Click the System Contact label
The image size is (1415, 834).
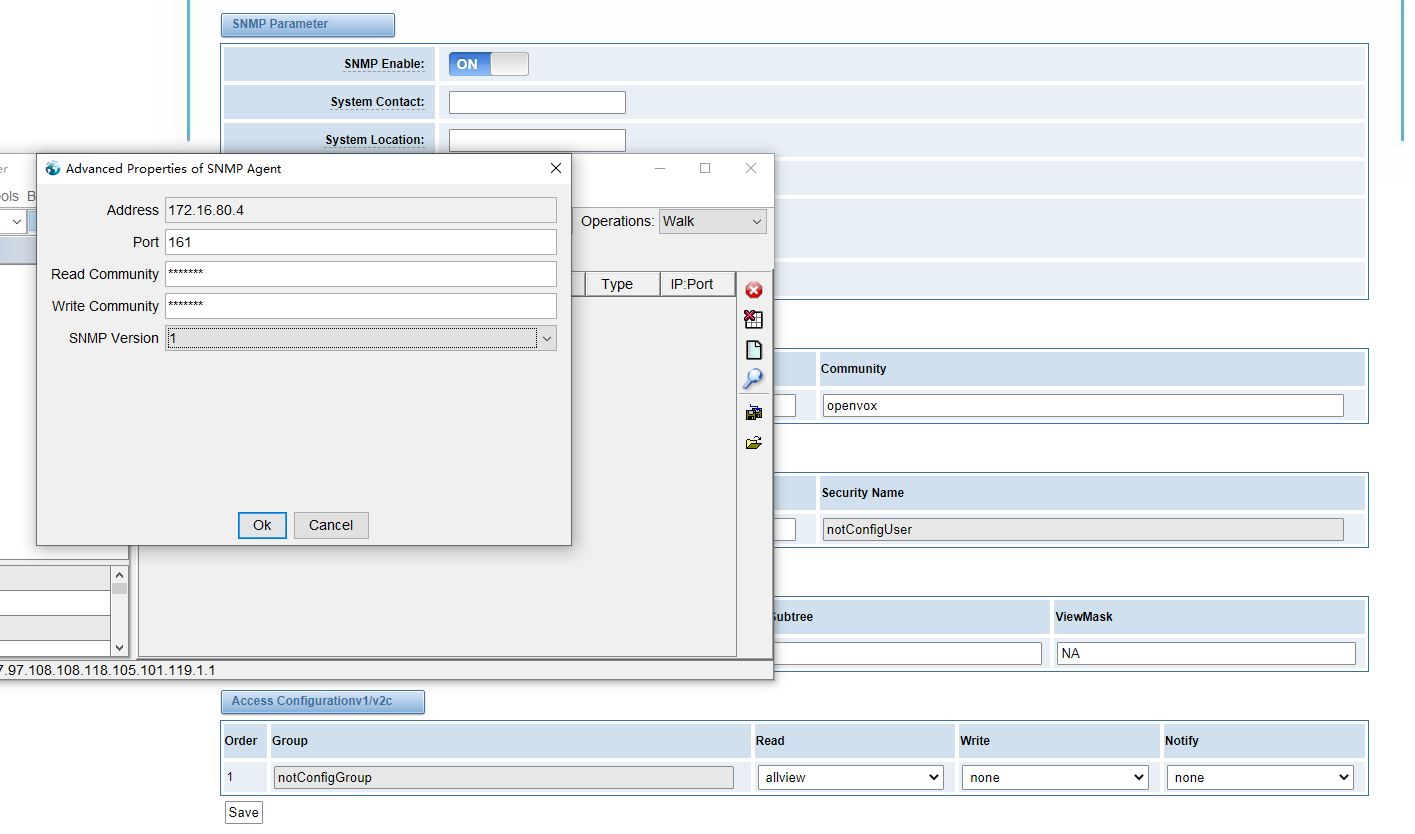(x=377, y=102)
